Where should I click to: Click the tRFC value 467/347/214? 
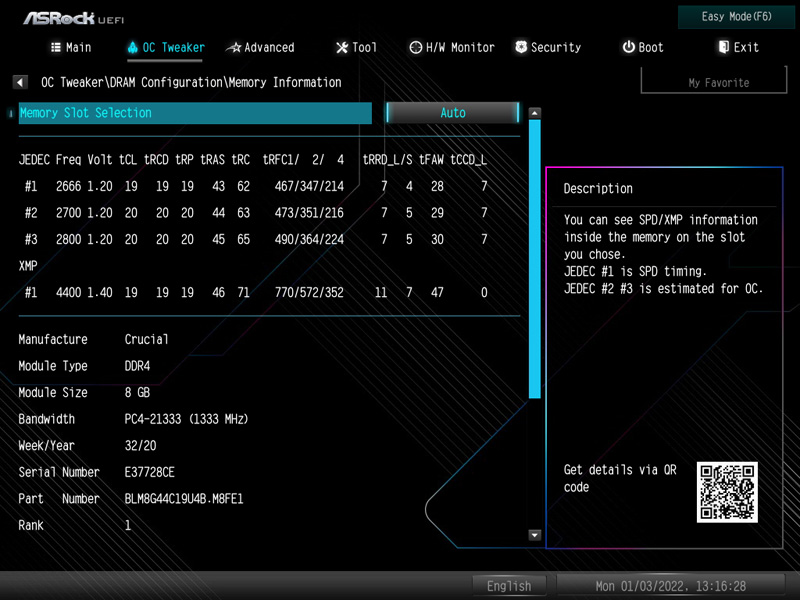309,186
